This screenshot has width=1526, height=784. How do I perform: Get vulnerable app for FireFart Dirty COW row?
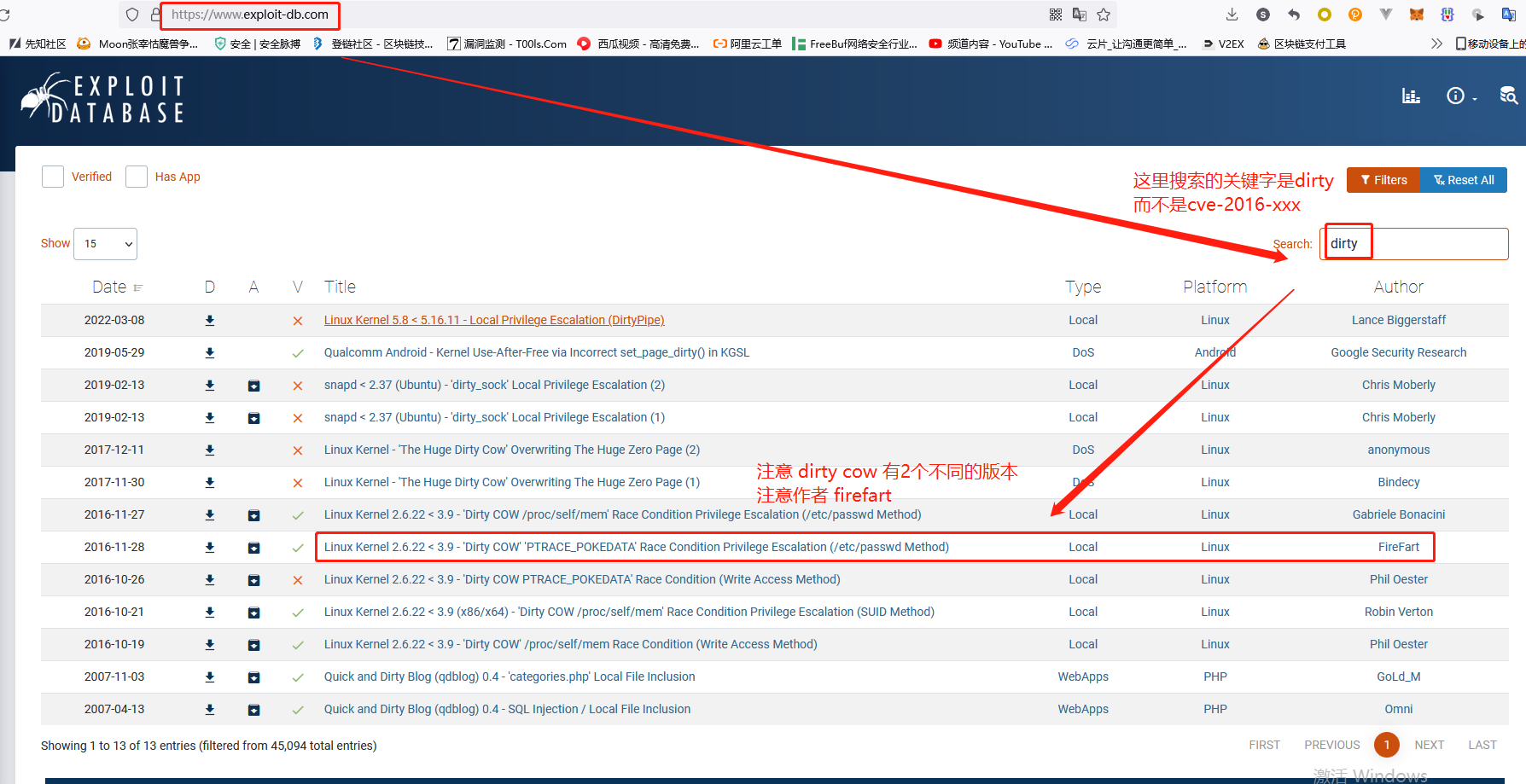[x=253, y=548]
